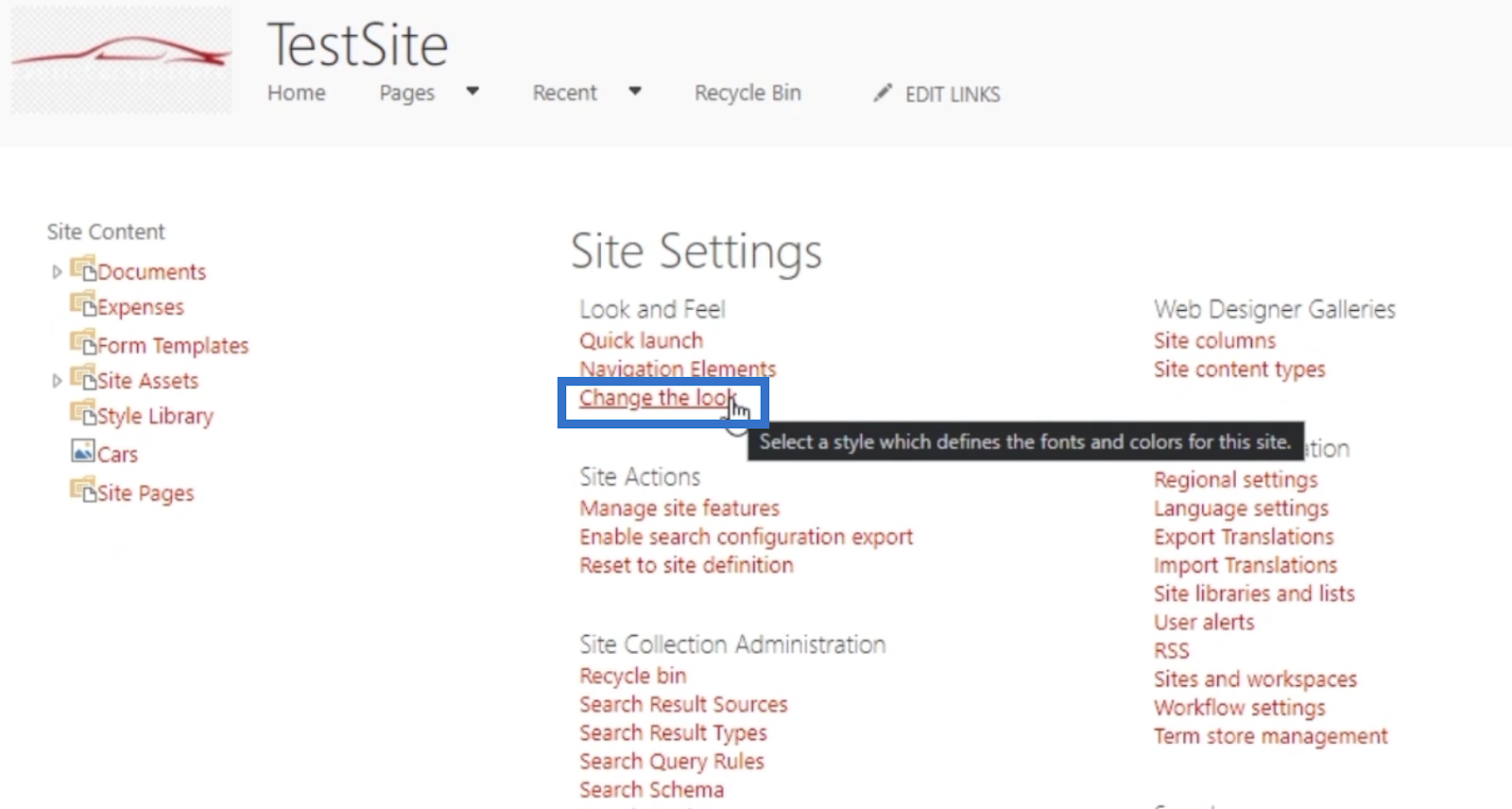The width and height of the screenshot is (1512, 809).
Task: Click the Cars picture library icon
Action: (83, 451)
